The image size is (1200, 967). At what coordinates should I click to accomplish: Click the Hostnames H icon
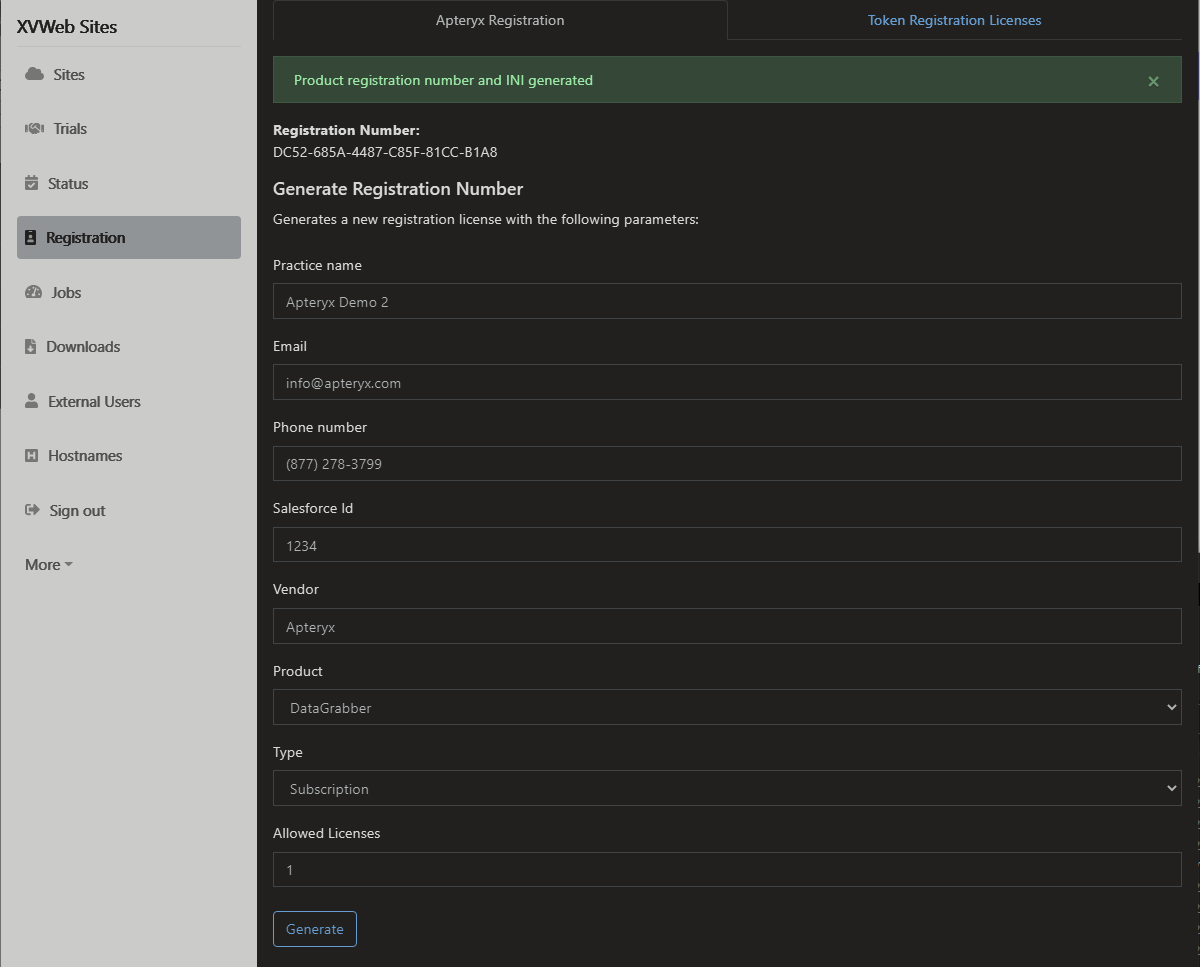(x=31, y=456)
